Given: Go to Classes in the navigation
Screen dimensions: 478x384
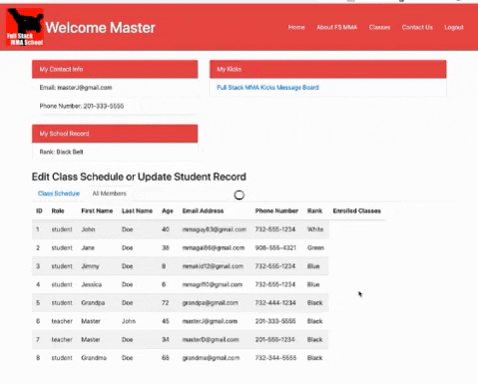Looking at the screenshot, I should click(379, 27).
